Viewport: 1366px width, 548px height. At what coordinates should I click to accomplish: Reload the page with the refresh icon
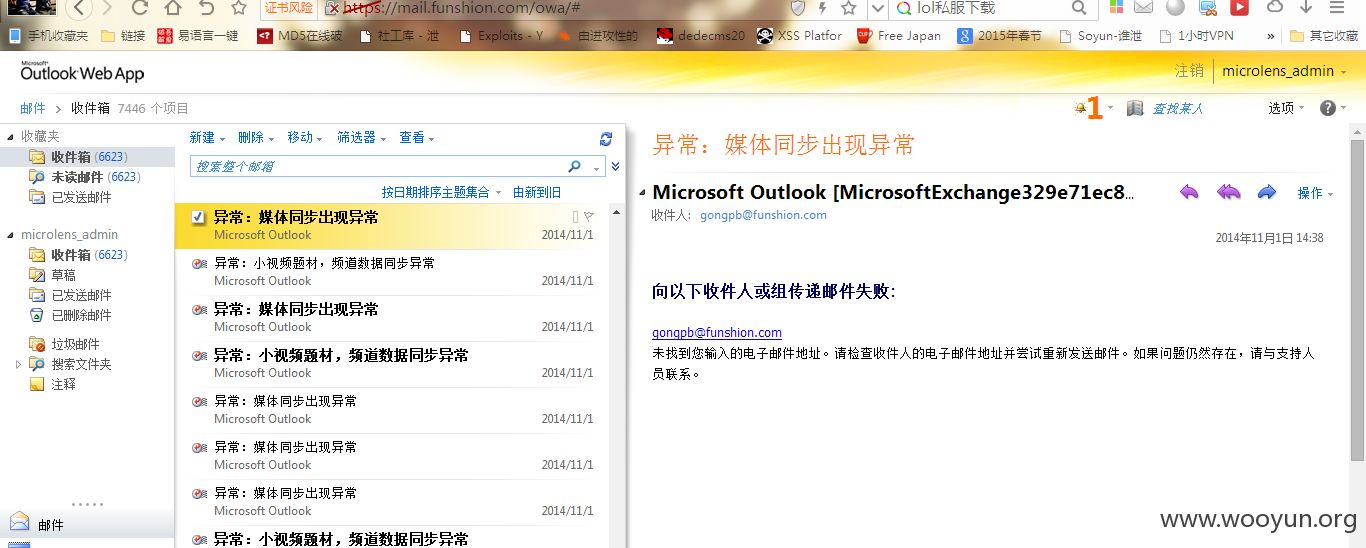tap(139, 9)
